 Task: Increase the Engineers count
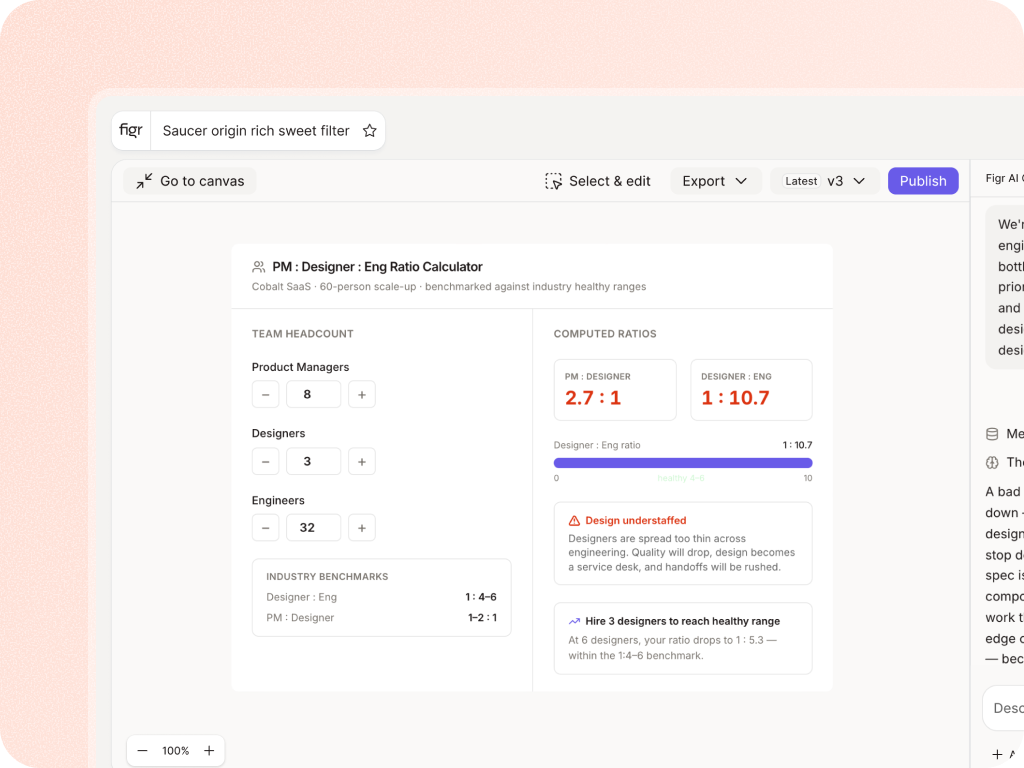tap(362, 528)
